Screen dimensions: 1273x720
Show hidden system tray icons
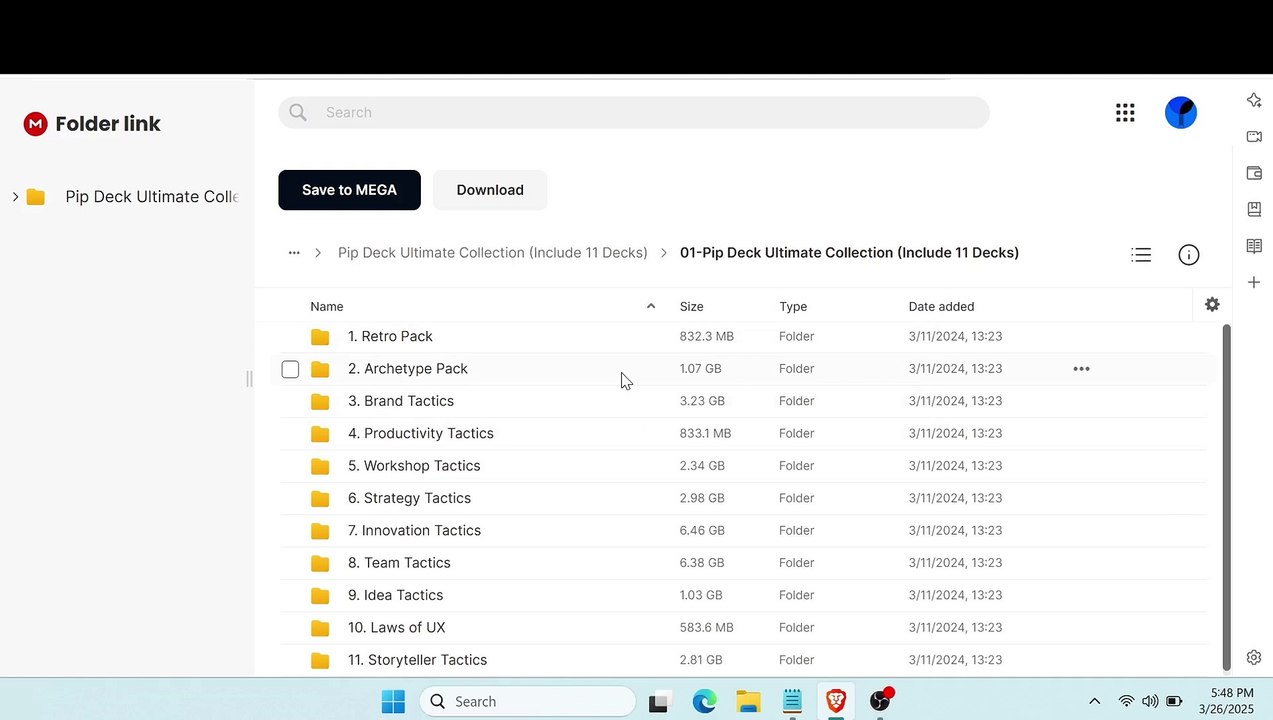click(1094, 702)
